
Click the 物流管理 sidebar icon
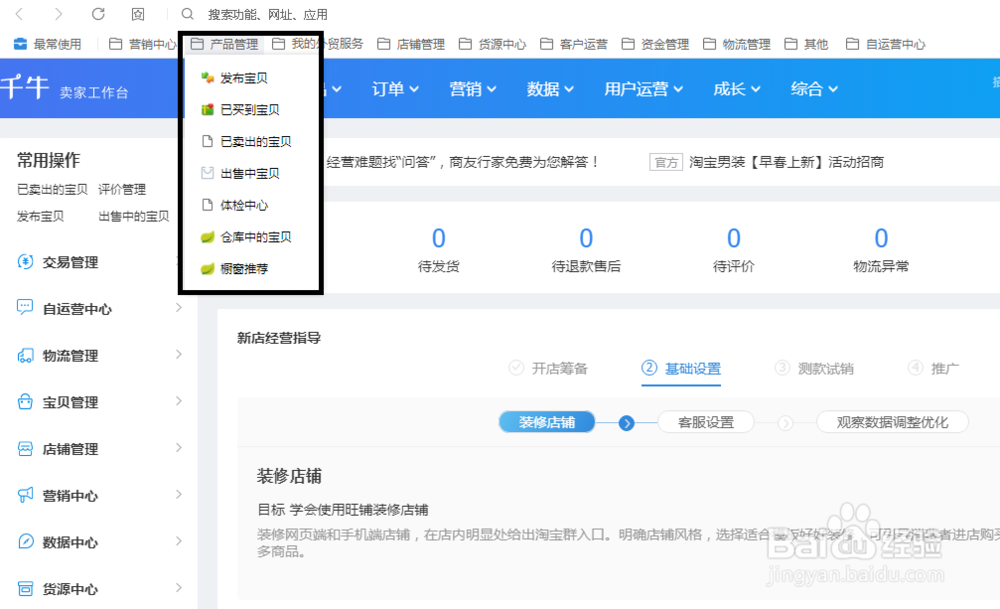24,355
